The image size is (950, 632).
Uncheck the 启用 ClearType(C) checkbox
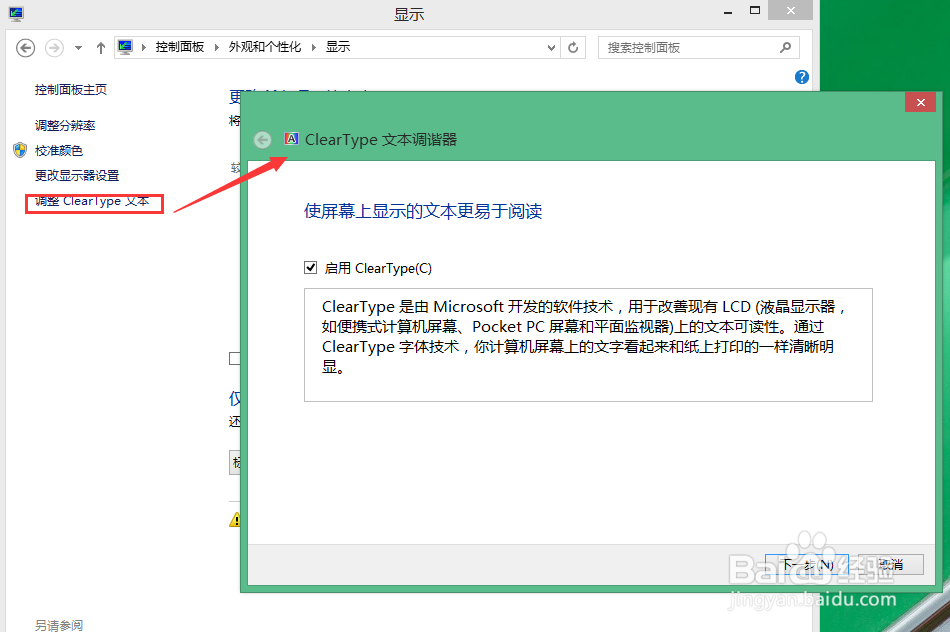(x=311, y=267)
